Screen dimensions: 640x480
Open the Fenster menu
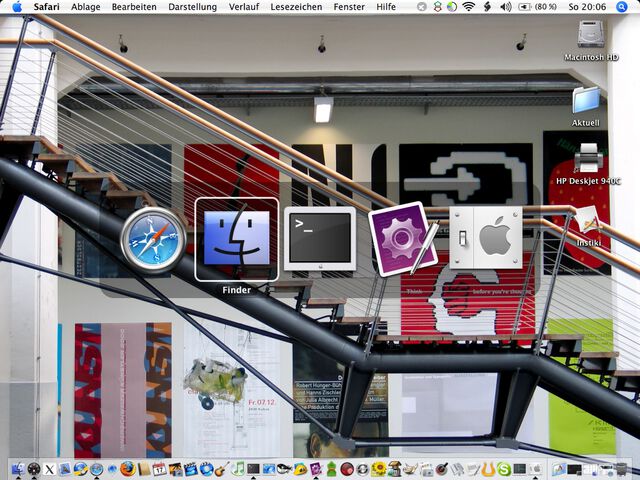(x=349, y=7)
